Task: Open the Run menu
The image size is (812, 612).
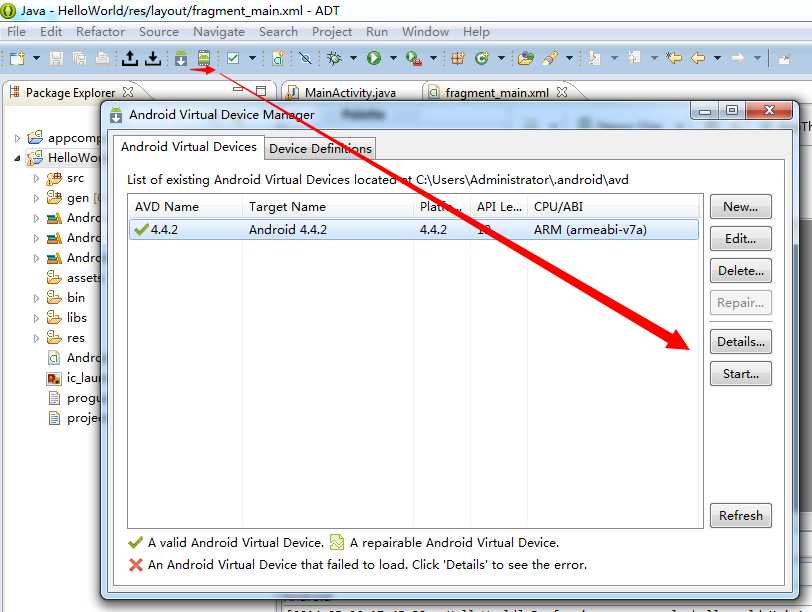Action: click(377, 32)
